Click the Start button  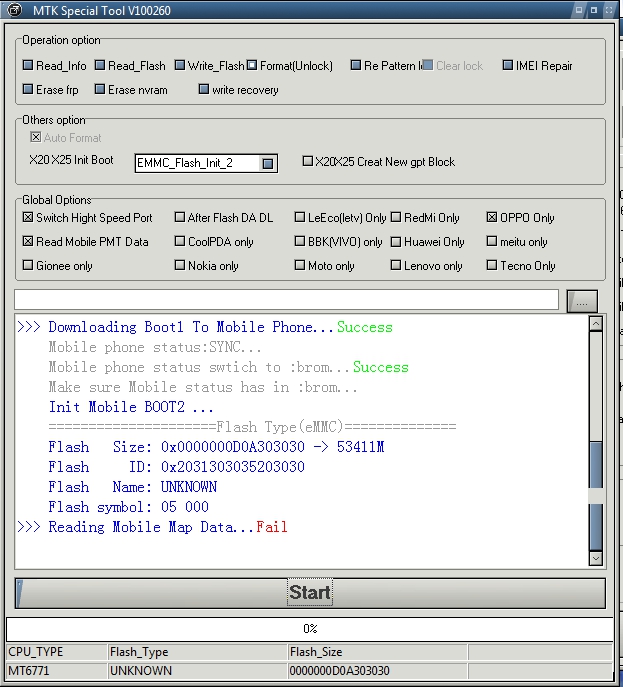pos(310,593)
